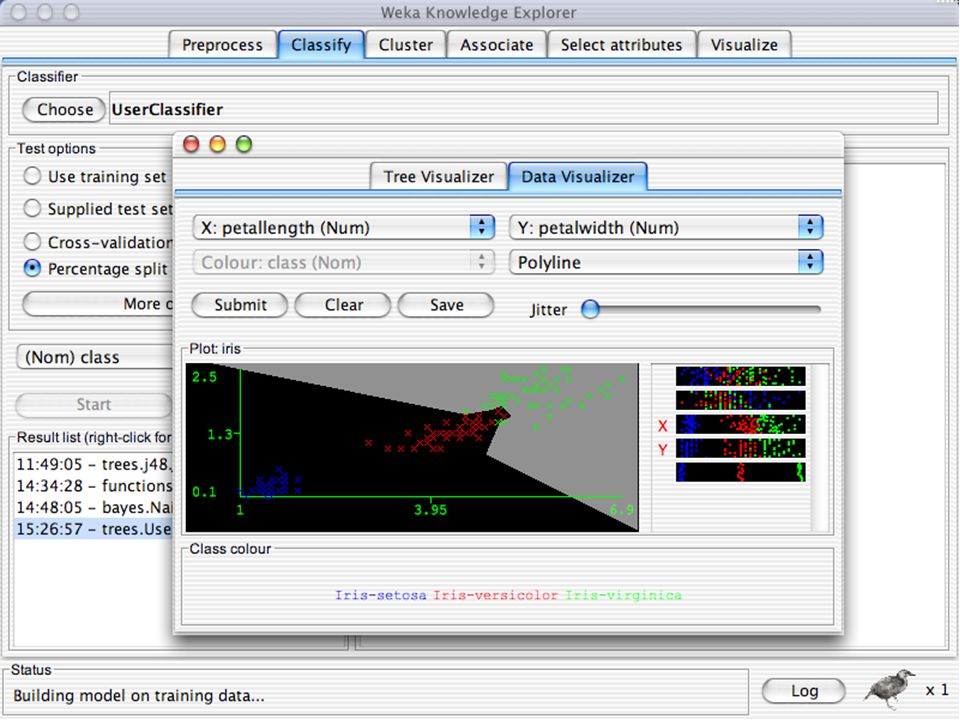The width and height of the screenshot is (960, 720).
Task: Click the green zoom button of the visualizer window
Action: [x=244, y=144]
